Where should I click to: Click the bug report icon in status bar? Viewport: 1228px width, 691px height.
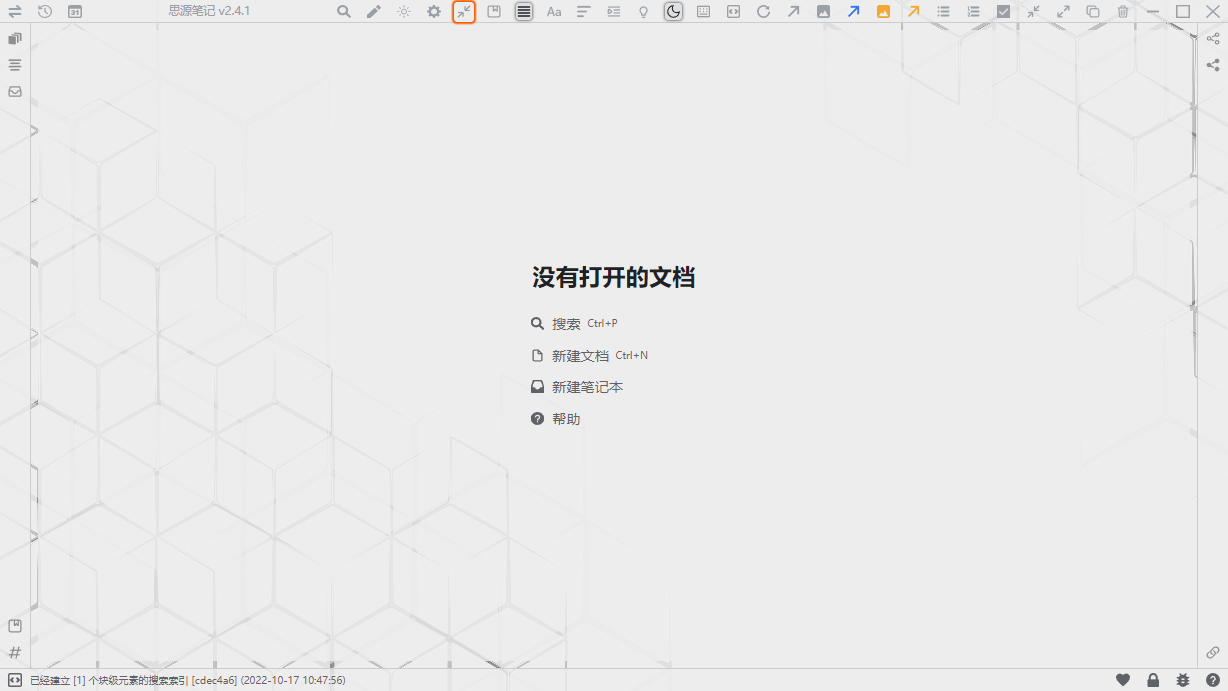tap(1183, 680)
